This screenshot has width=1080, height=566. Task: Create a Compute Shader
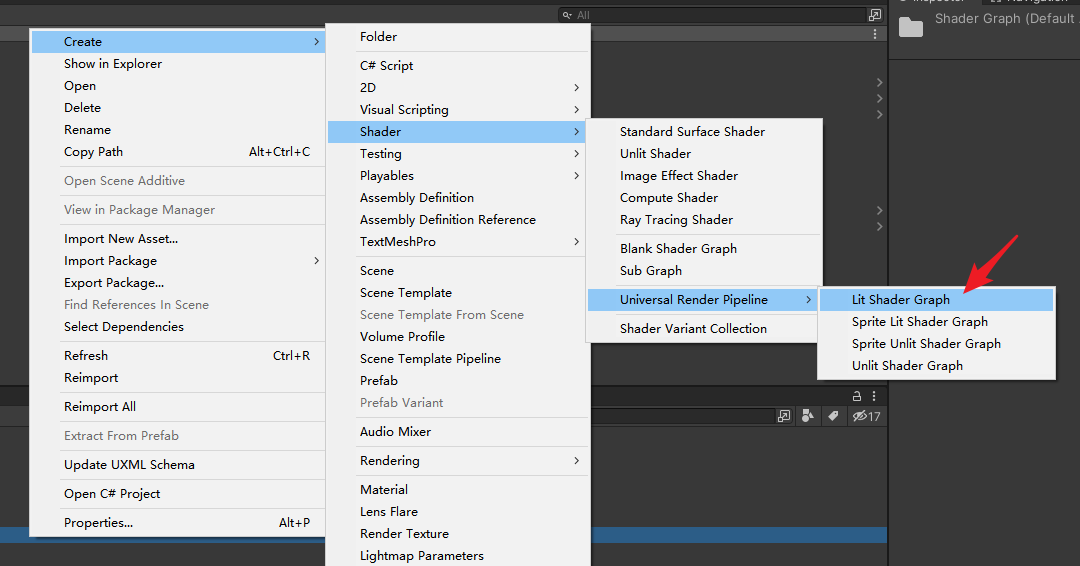pyautogui.click(x=704, y=198)
